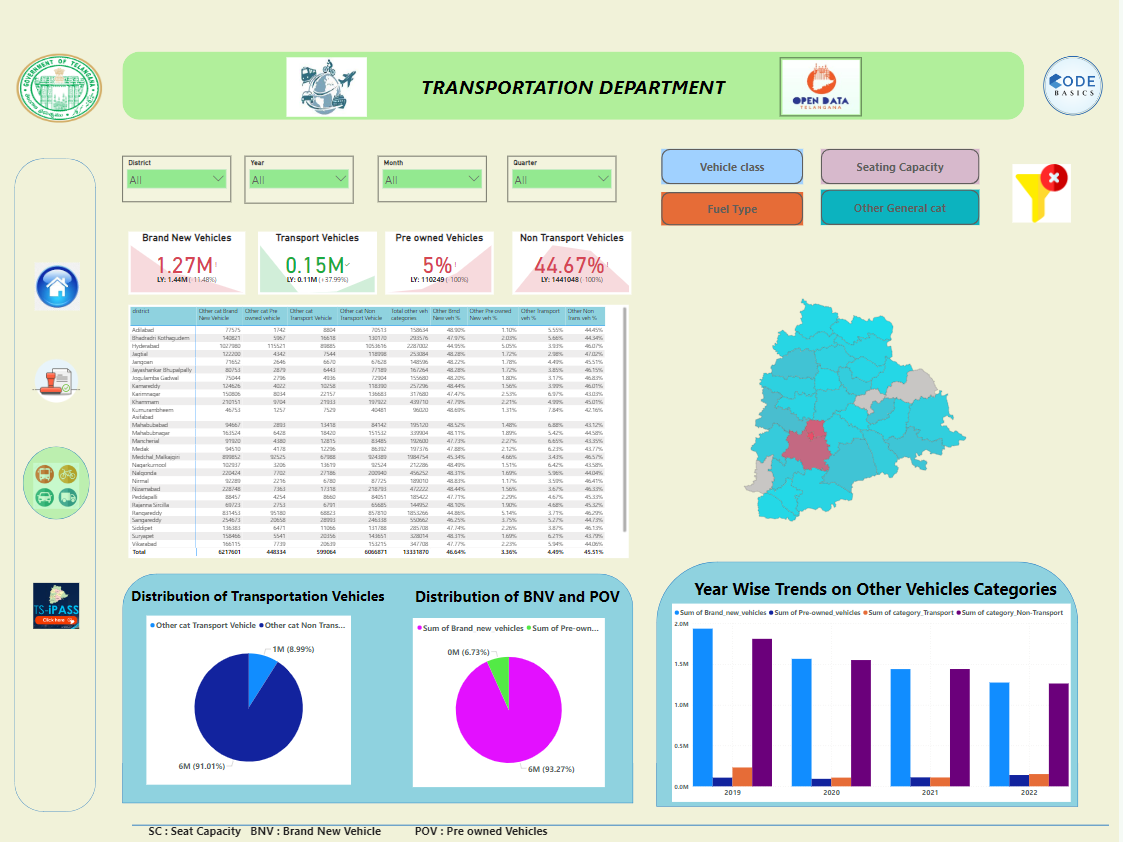
Task: Click the vehicles category icon in sidebar
Action: point(56,483)
